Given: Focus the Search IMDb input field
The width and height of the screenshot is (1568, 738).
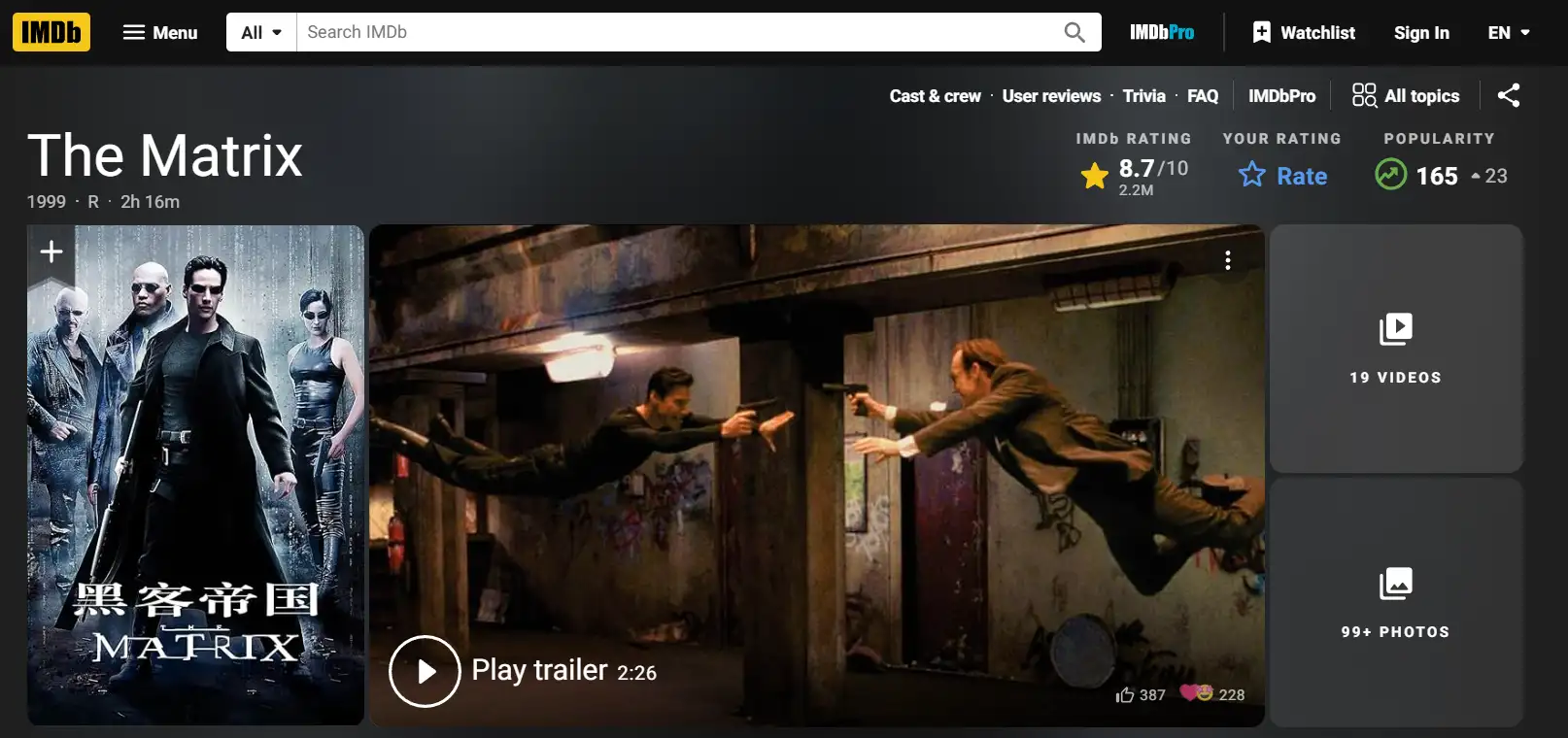Looking at the screenshot, I should tap(676, 32).
